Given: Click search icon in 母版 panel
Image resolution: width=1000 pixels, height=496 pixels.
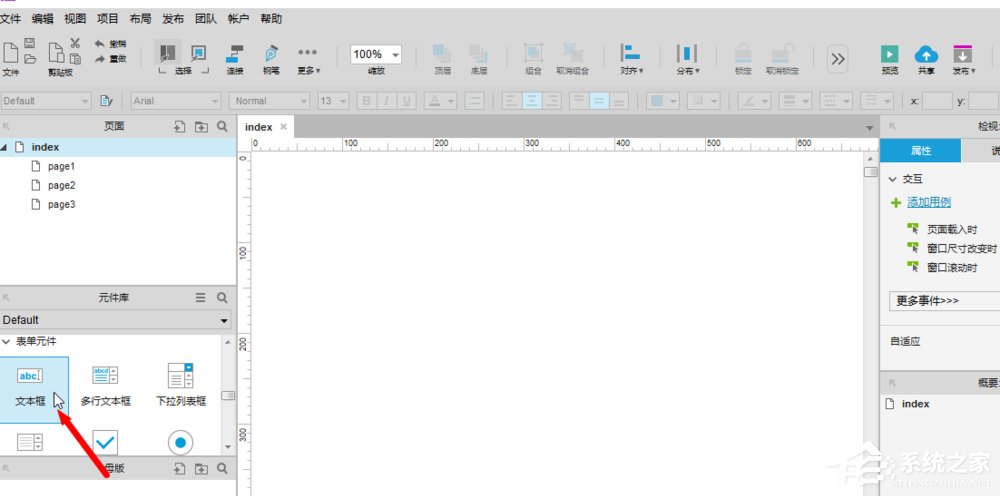Looking at the screenshot, I should pos(222,468).
